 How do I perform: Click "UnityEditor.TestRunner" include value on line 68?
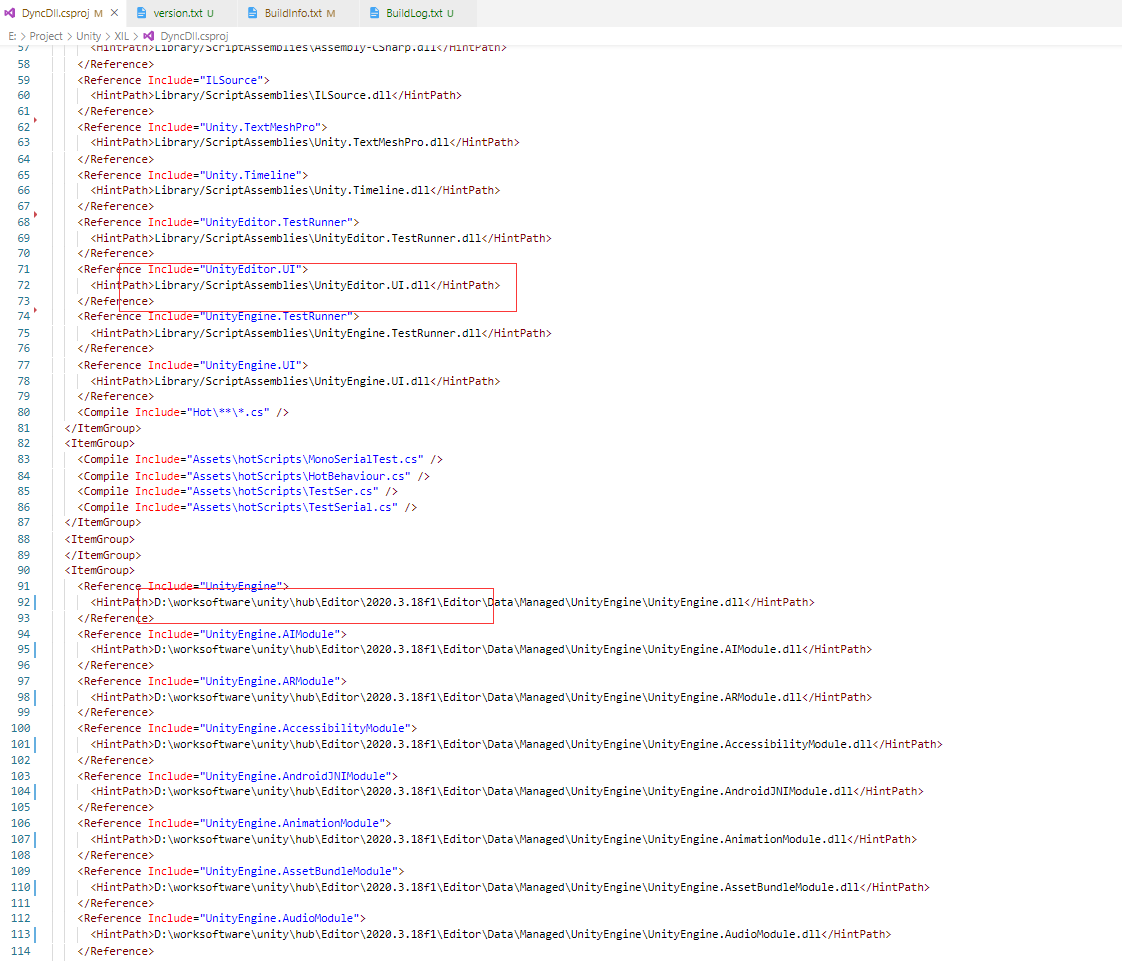(x=276, y=223)
